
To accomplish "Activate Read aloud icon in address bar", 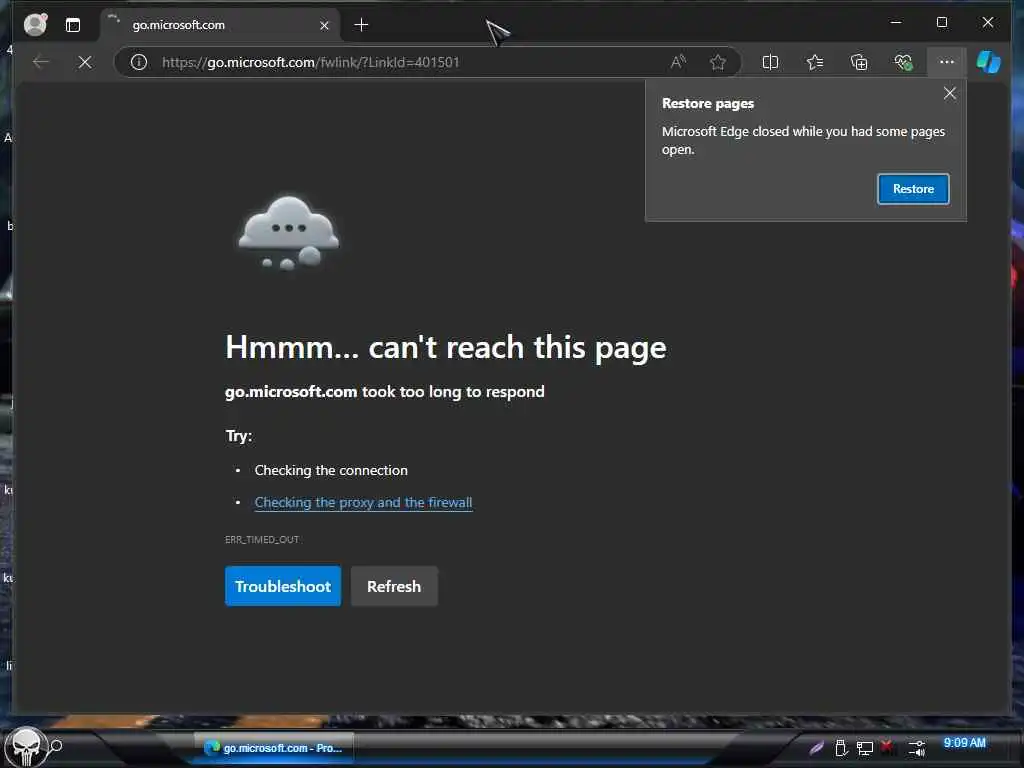I will pyautogui.click(x=678, y=62).
